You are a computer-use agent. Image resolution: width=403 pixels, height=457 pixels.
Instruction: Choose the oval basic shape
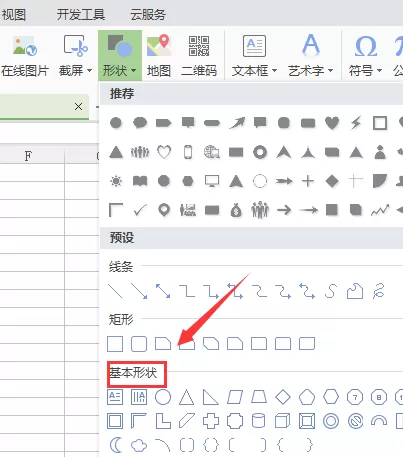[163, 397]
